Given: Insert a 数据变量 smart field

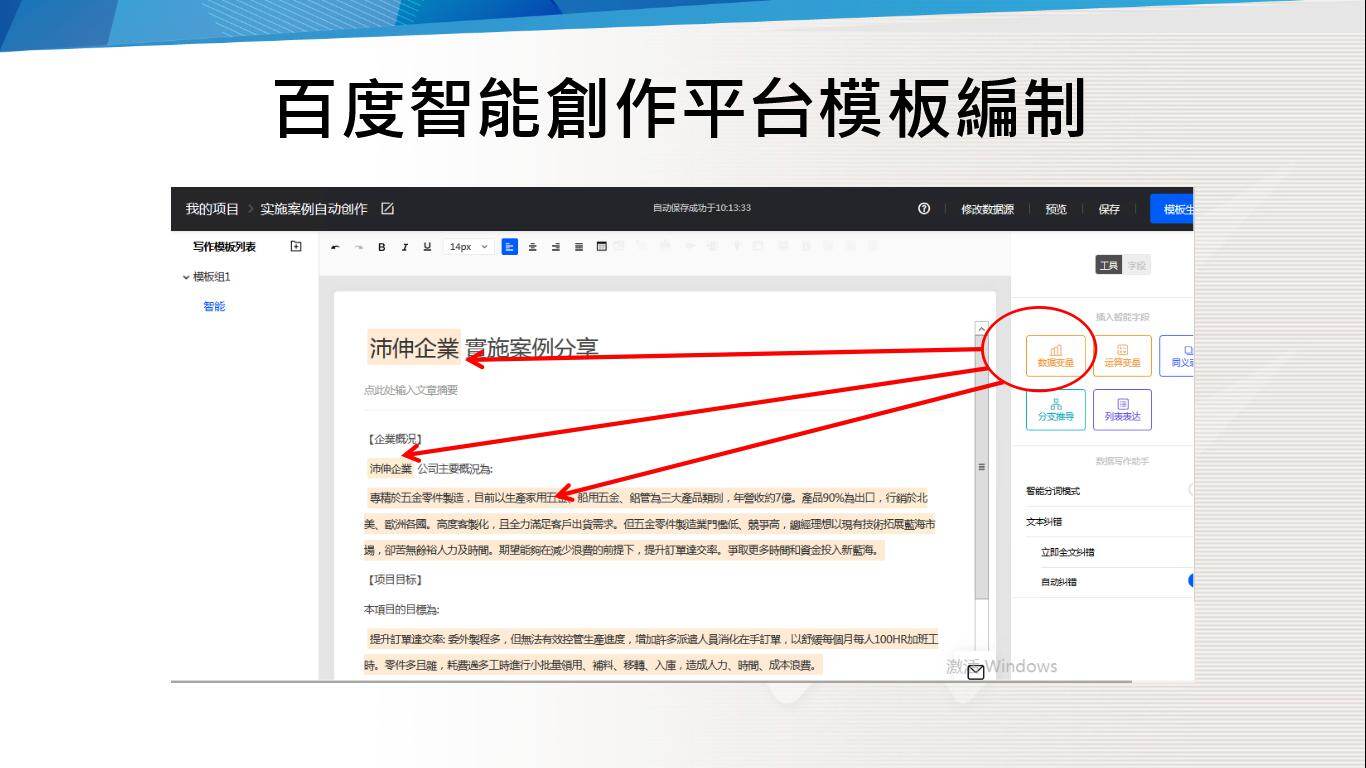Looking at the screenshot, I should tap(1055, 356).
